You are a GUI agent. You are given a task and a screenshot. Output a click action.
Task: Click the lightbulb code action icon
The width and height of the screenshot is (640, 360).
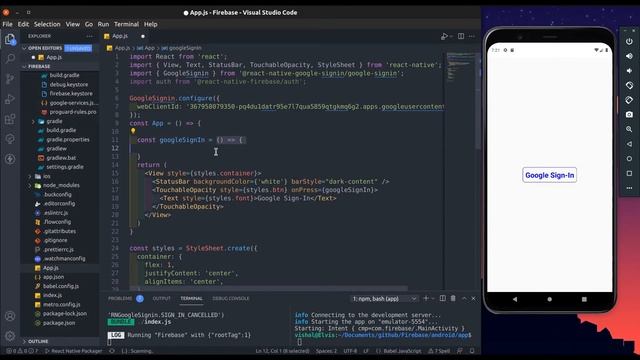pyautogui.click(x=133, y=131)
